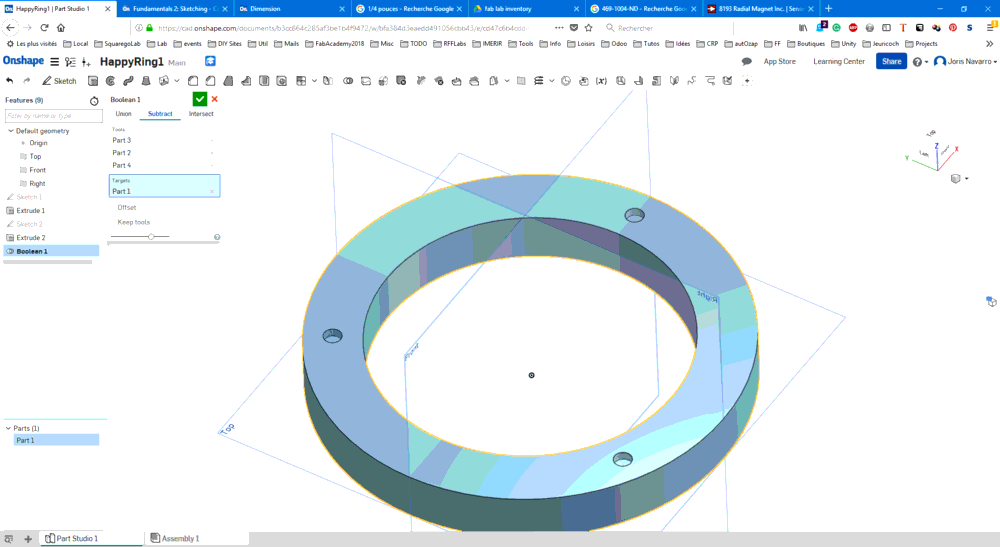Select the Sweep tool icon

point(128,81)
